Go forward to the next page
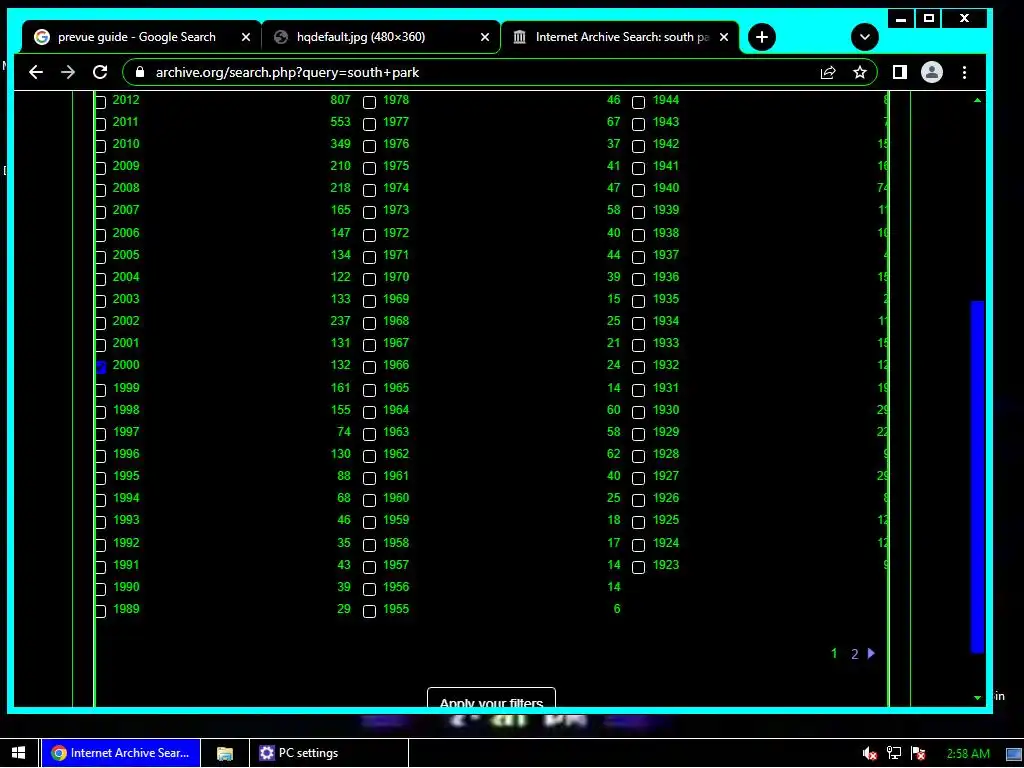The width and height of the screenshot is (1024, 768). pos(68,72)
